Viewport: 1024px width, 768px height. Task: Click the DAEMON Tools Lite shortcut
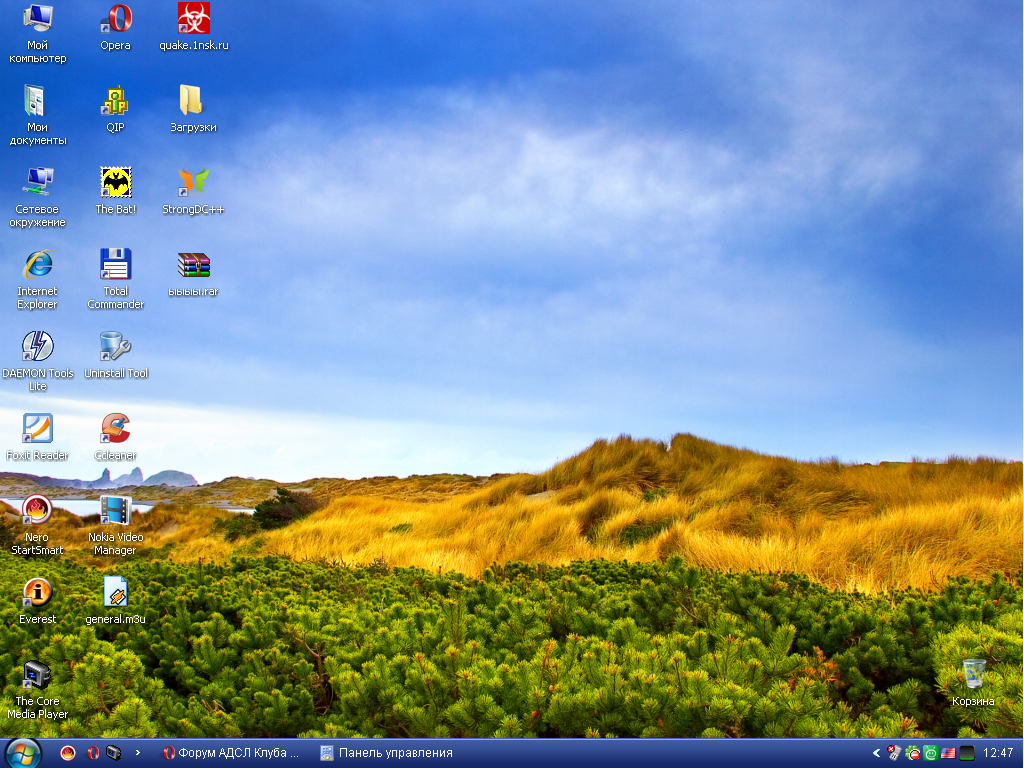click(37, 347)
